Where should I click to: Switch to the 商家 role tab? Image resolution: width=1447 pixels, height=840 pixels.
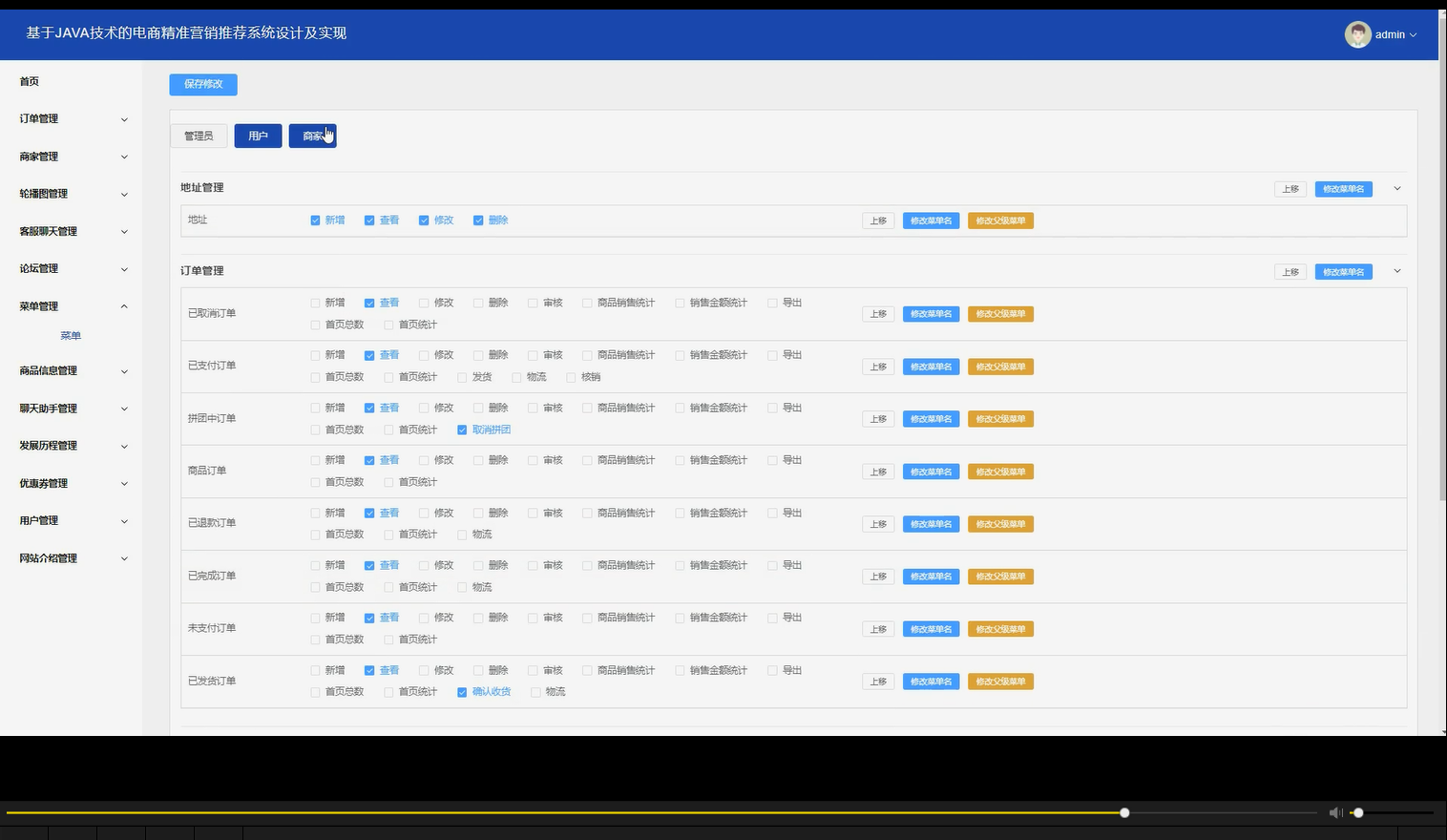312,136
